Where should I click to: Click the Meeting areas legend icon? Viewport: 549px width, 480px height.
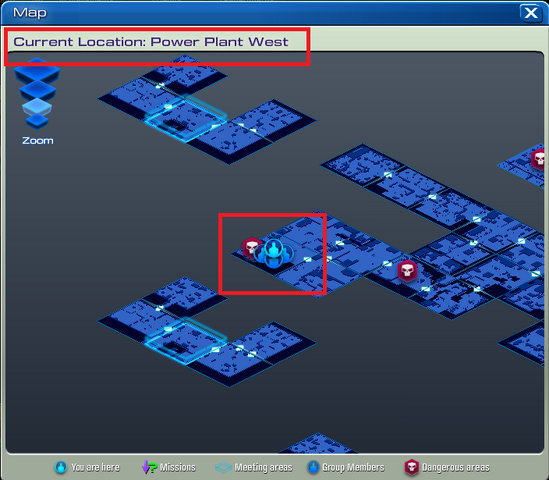pos(223,467)
